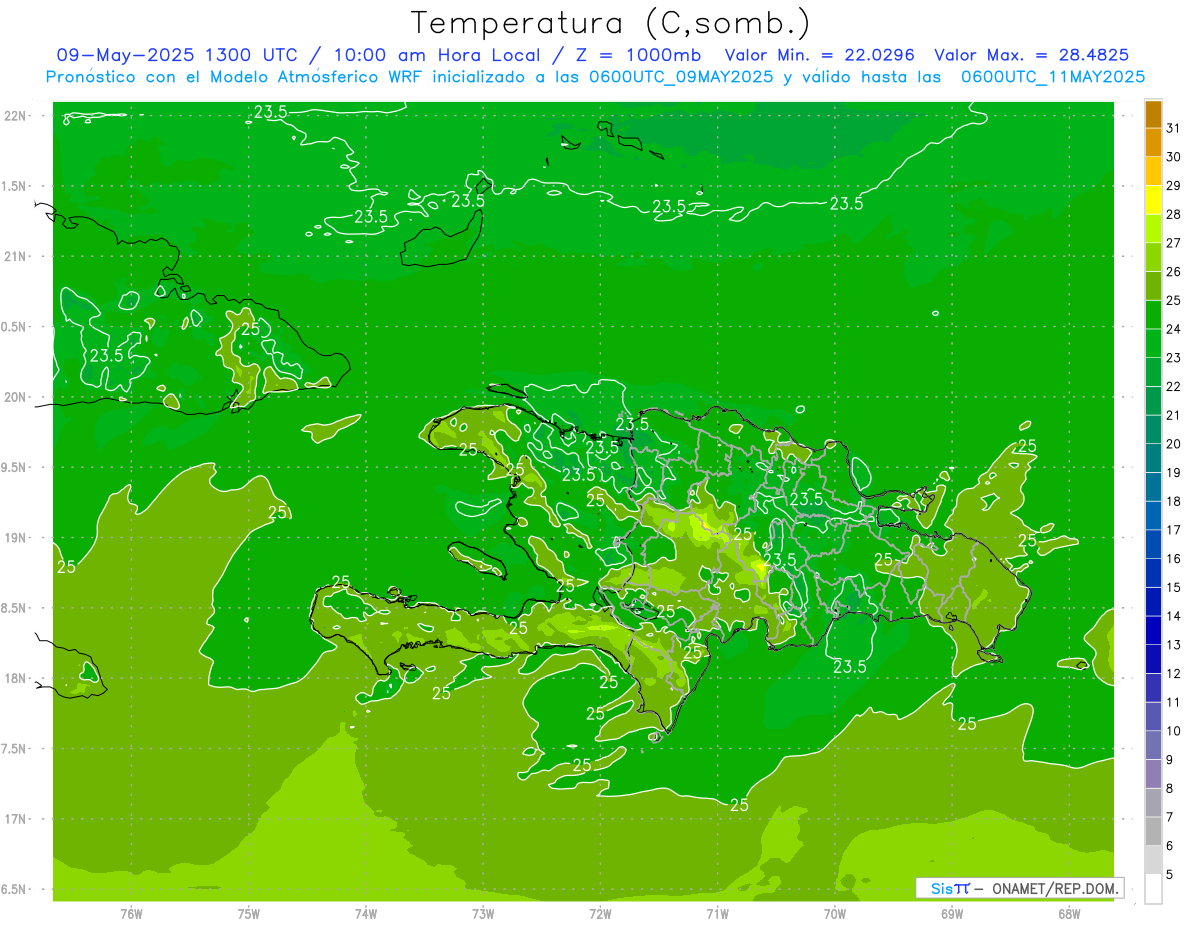Click the '70W' longitude axis label
Image resolution: width=1200 pixels, height=927 pixels.
[x=835, y=914]
